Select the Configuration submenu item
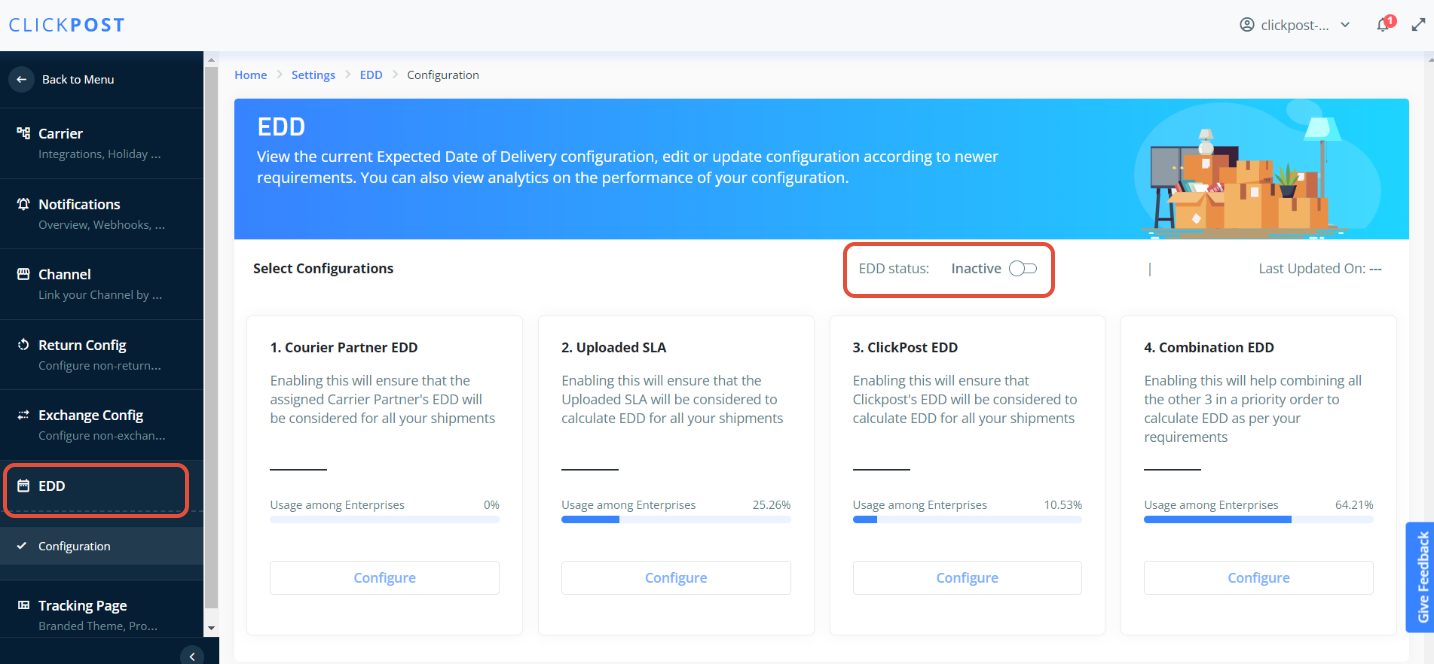Viewport: 1434px width, 664px height. 102,546
